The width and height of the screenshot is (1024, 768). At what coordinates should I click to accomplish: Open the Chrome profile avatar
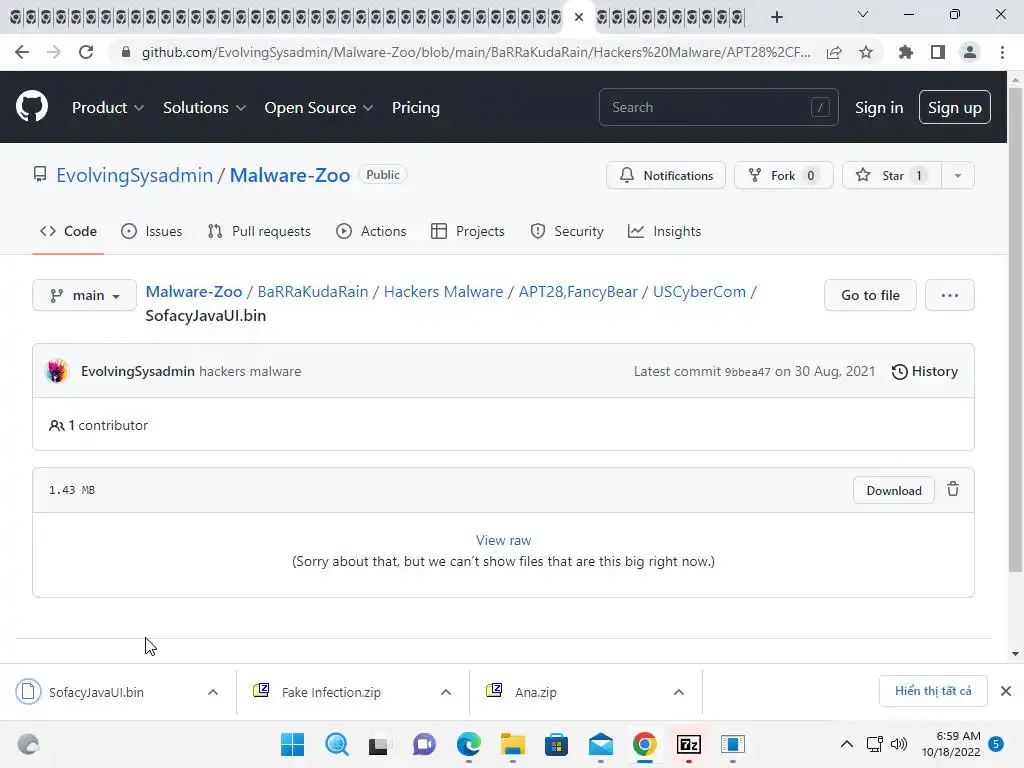tap(970, 52)
